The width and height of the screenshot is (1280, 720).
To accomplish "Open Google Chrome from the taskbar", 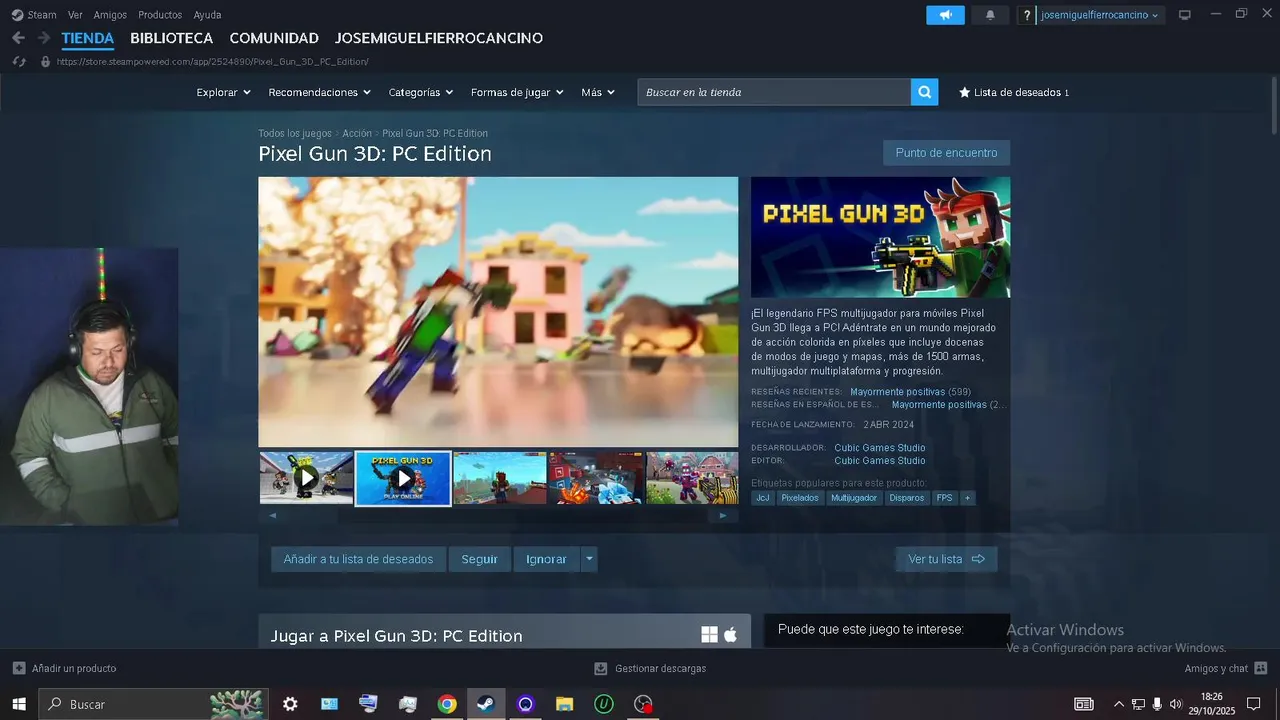I will click(x=447, y=704).
